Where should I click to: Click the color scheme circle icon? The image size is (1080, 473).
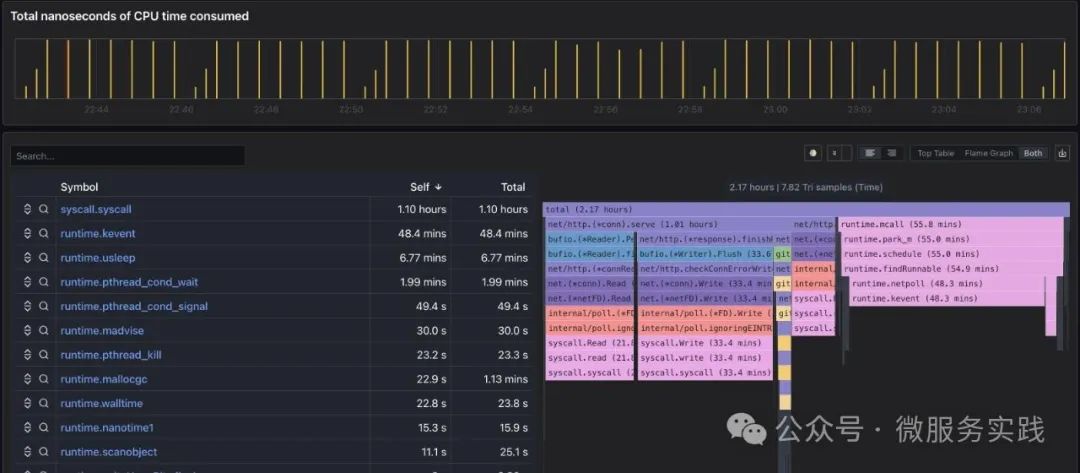tap(813, 154)
